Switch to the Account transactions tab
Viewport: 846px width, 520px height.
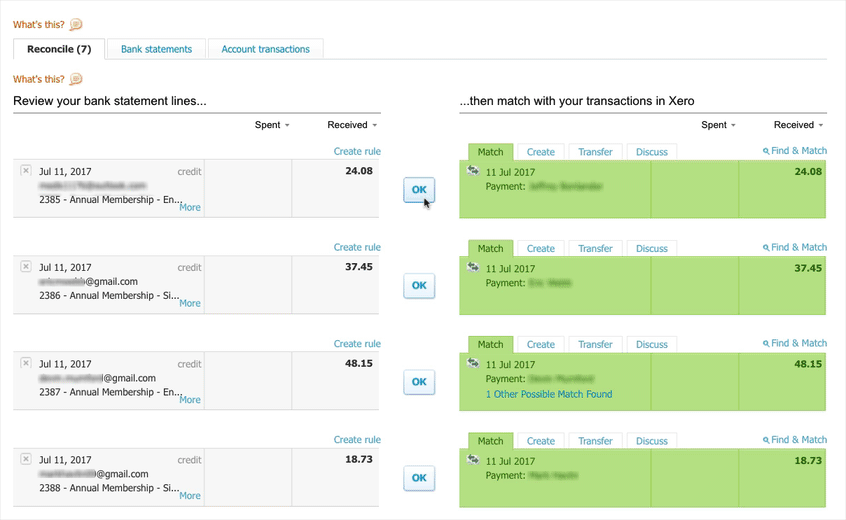[265, 49]
